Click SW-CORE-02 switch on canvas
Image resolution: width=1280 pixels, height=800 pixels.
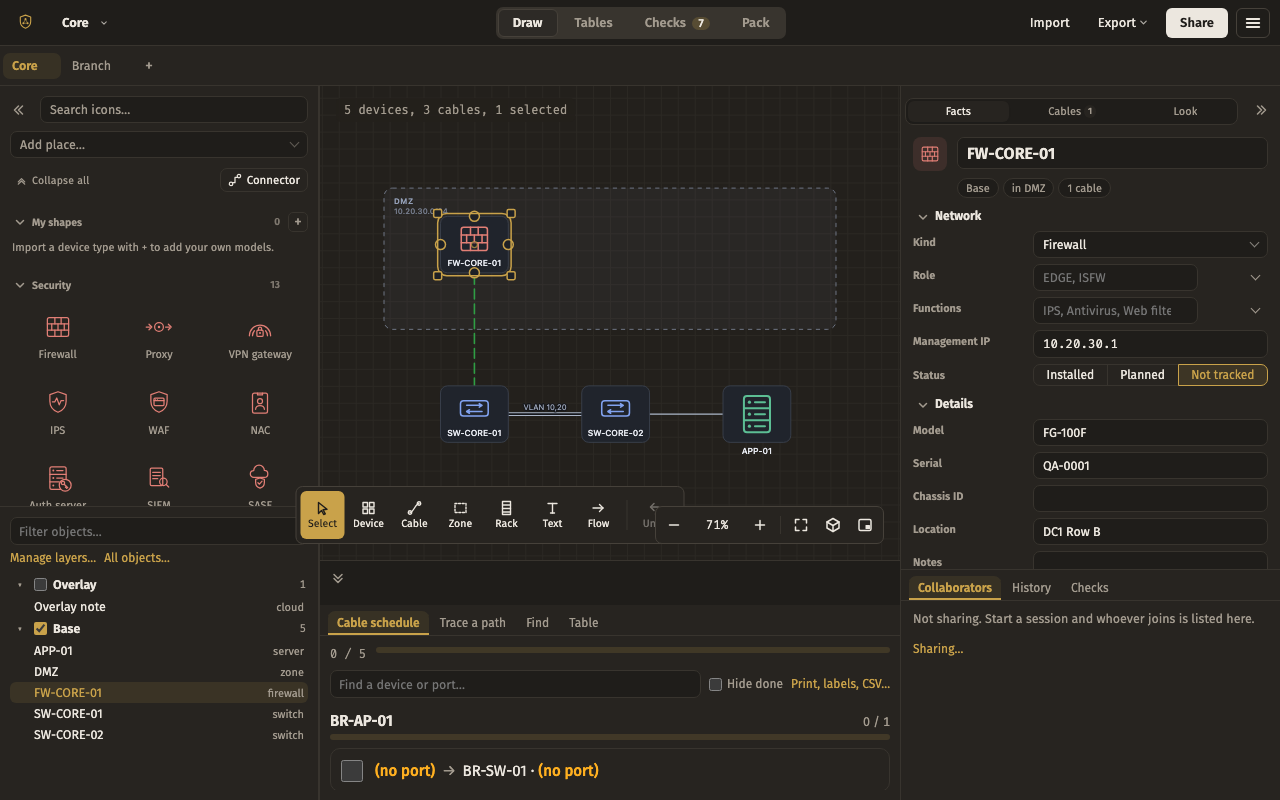615,414
